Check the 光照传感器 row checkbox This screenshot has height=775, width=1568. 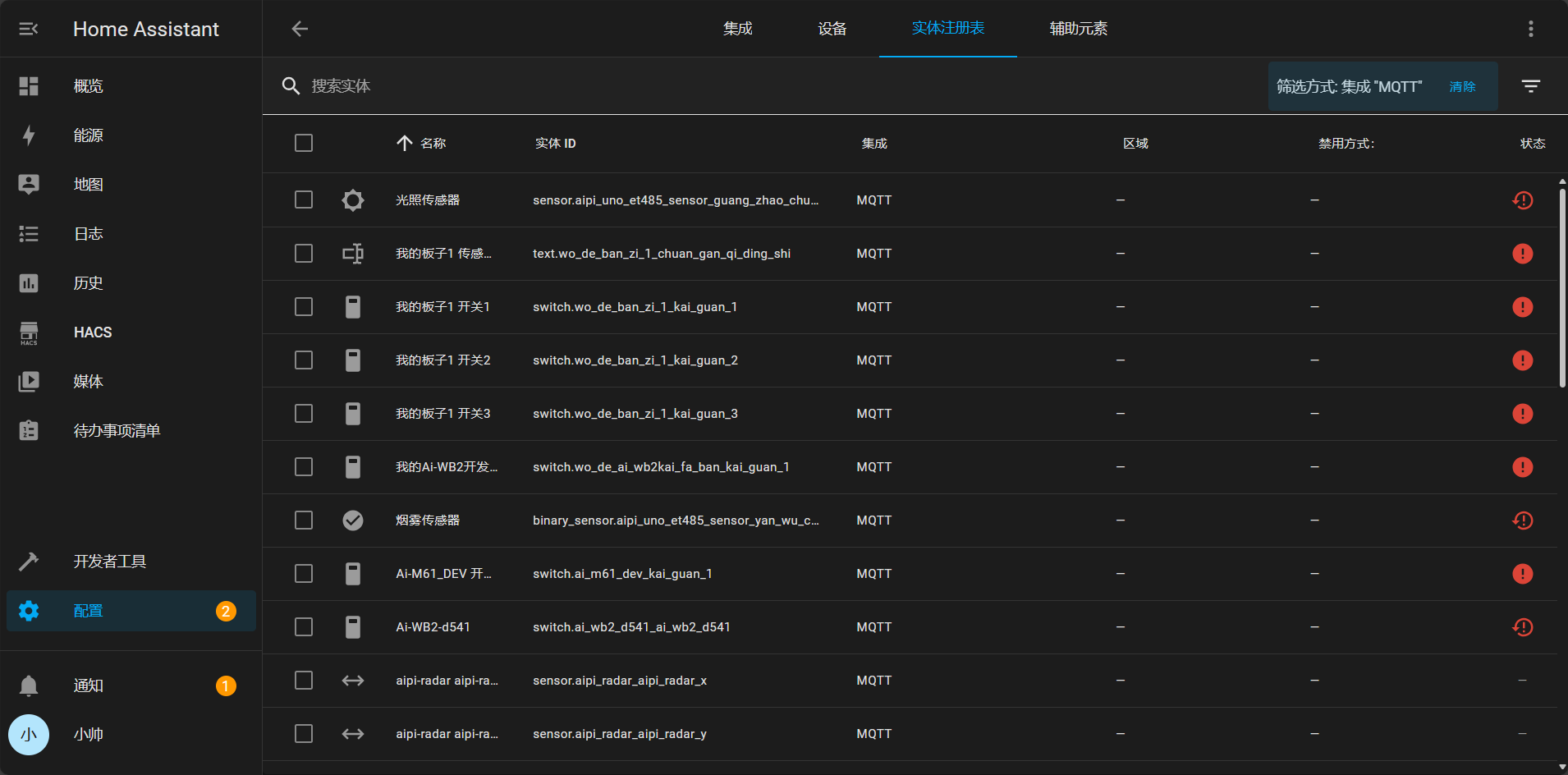pos(304,200)
